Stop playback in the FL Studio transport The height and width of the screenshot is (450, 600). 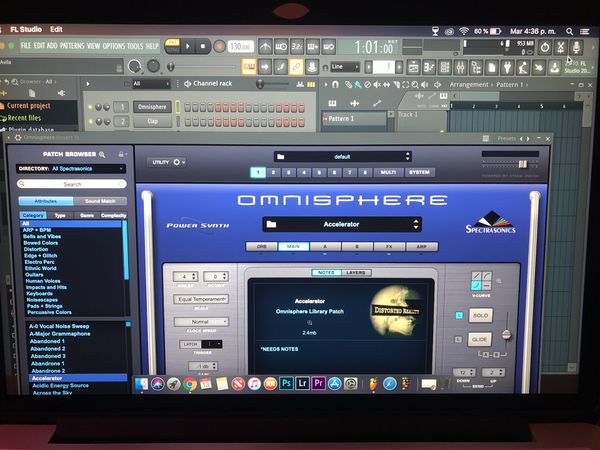(x=203, y=46)
